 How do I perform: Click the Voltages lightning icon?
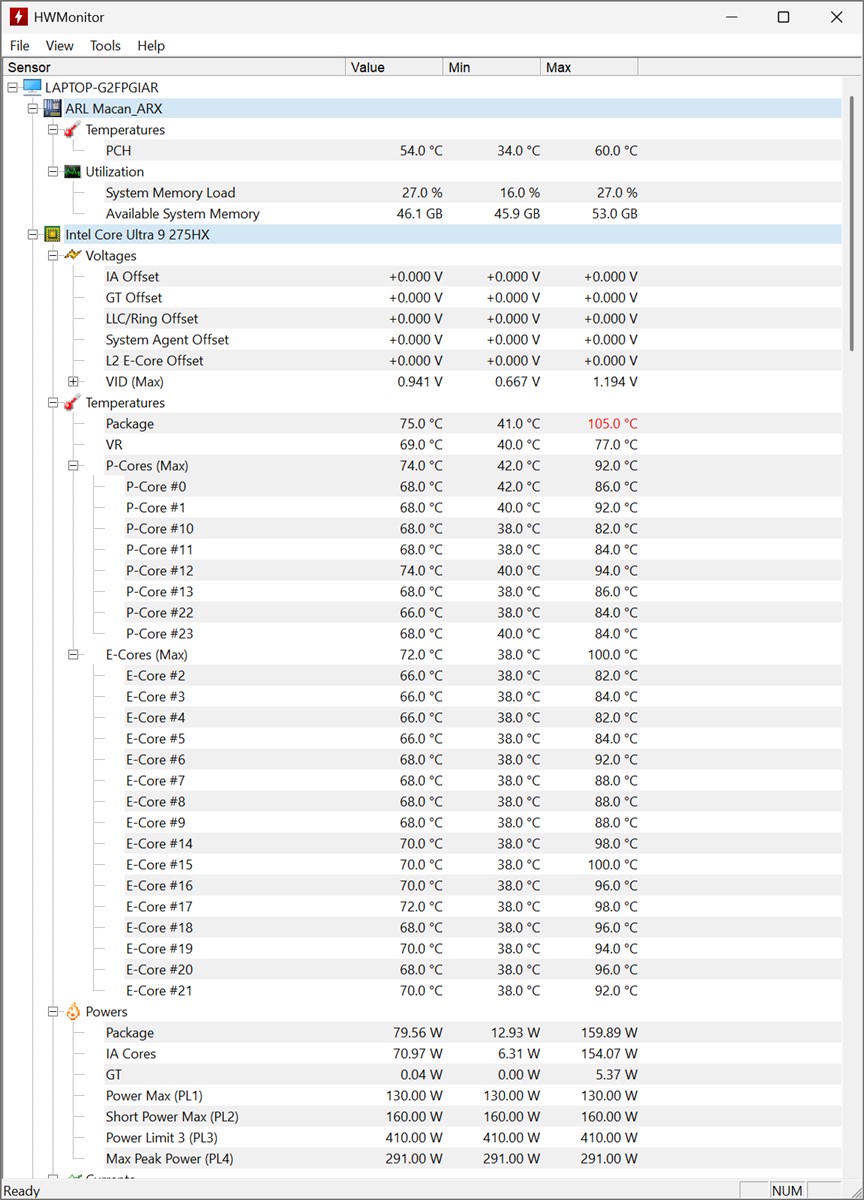[72, 256]
